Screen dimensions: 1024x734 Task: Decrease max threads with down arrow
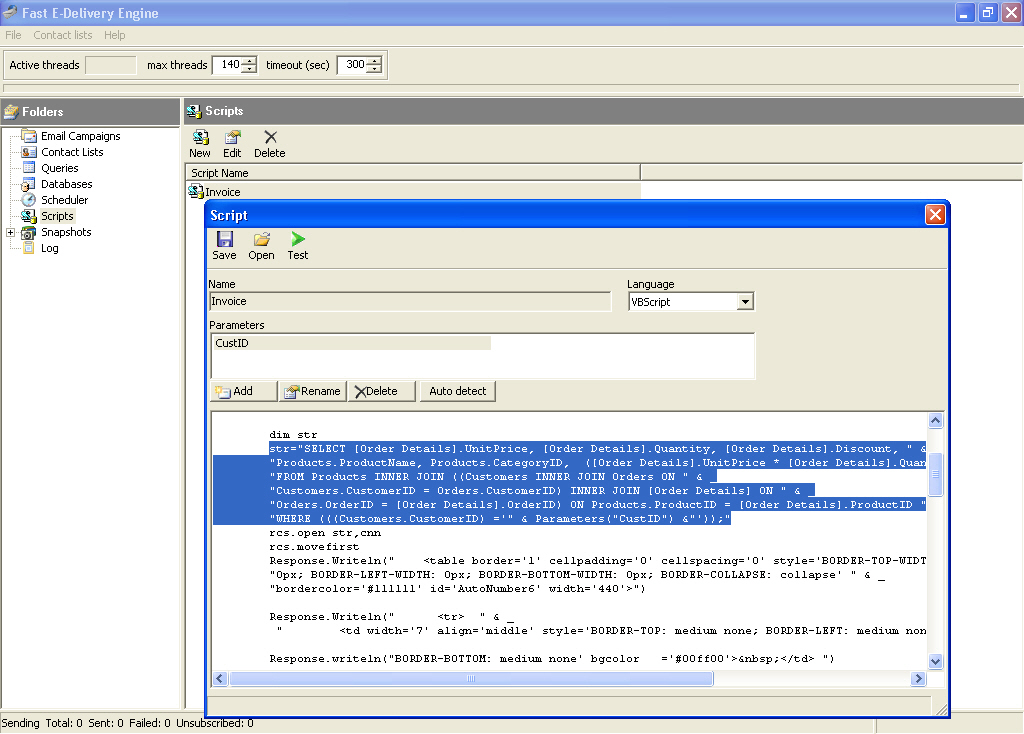point(249,69)
